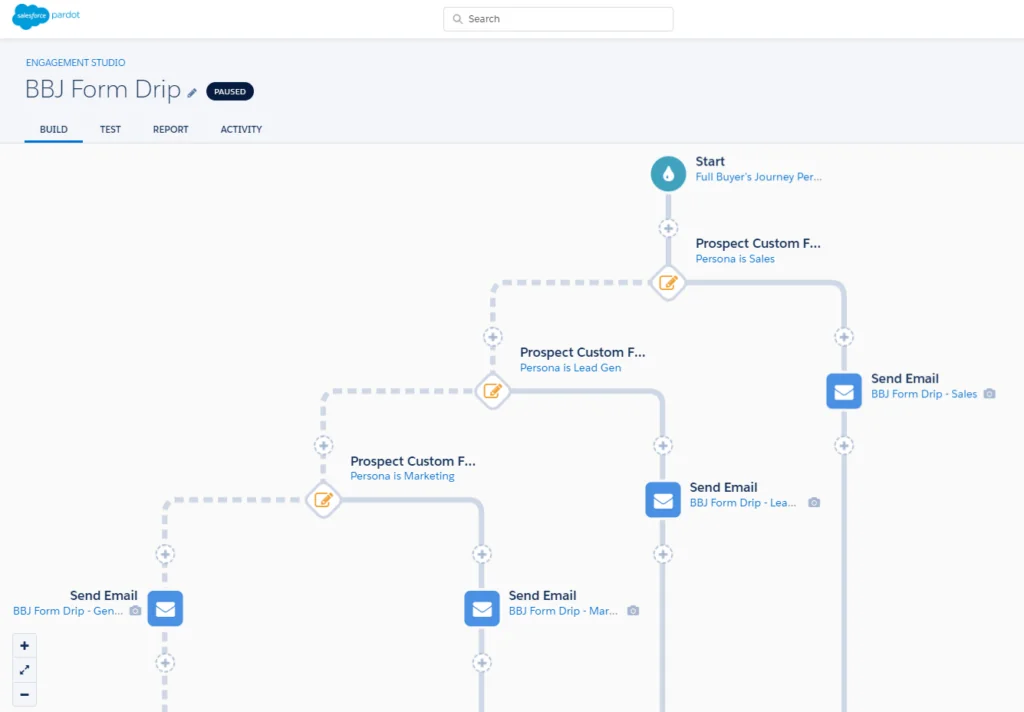
Task: Add a step just below the Sales email
Action: [844, 445]
